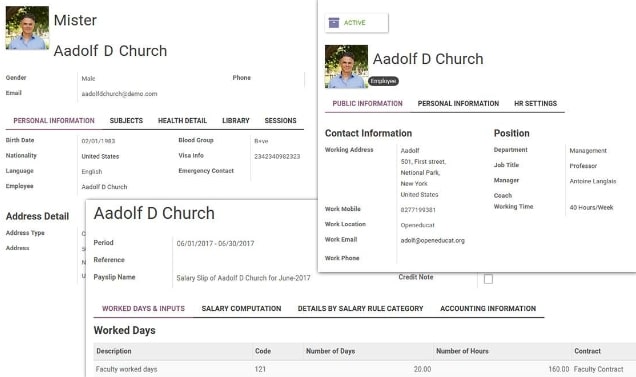Open Details by Salary Rule Category tab

coord(361,308)
